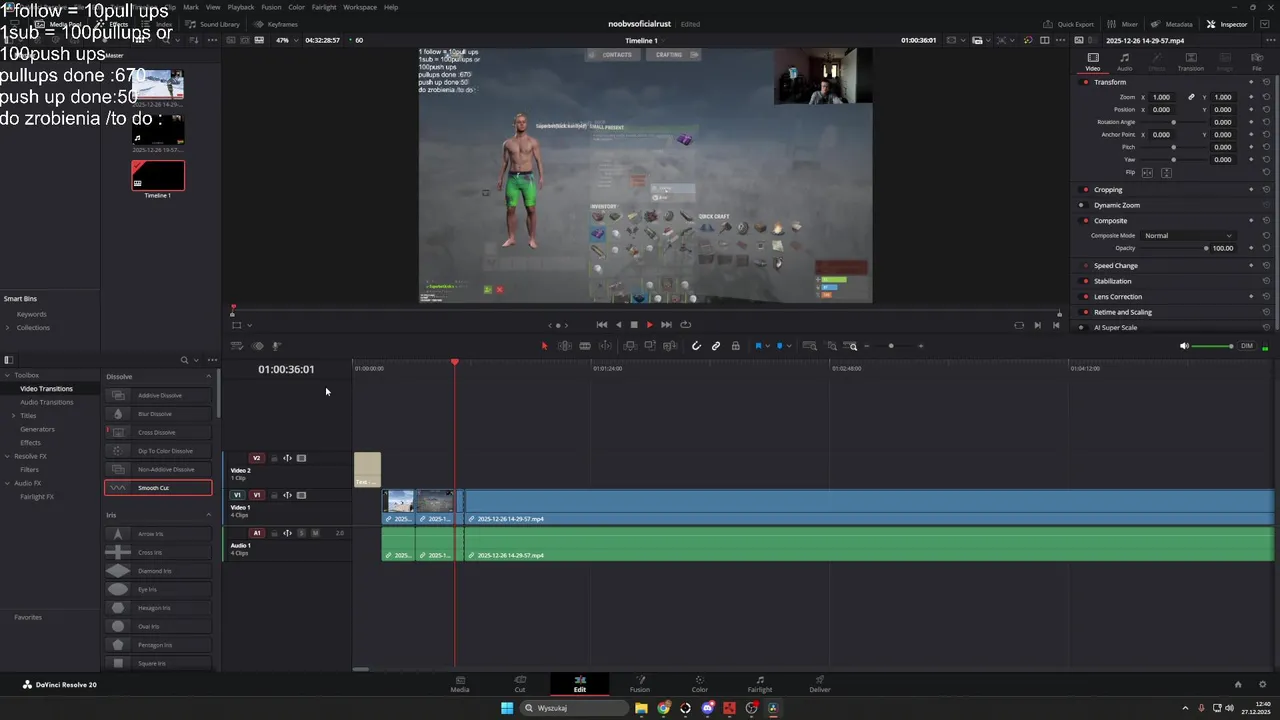Flip horizontally in the Transform section

pos(1147,172)
